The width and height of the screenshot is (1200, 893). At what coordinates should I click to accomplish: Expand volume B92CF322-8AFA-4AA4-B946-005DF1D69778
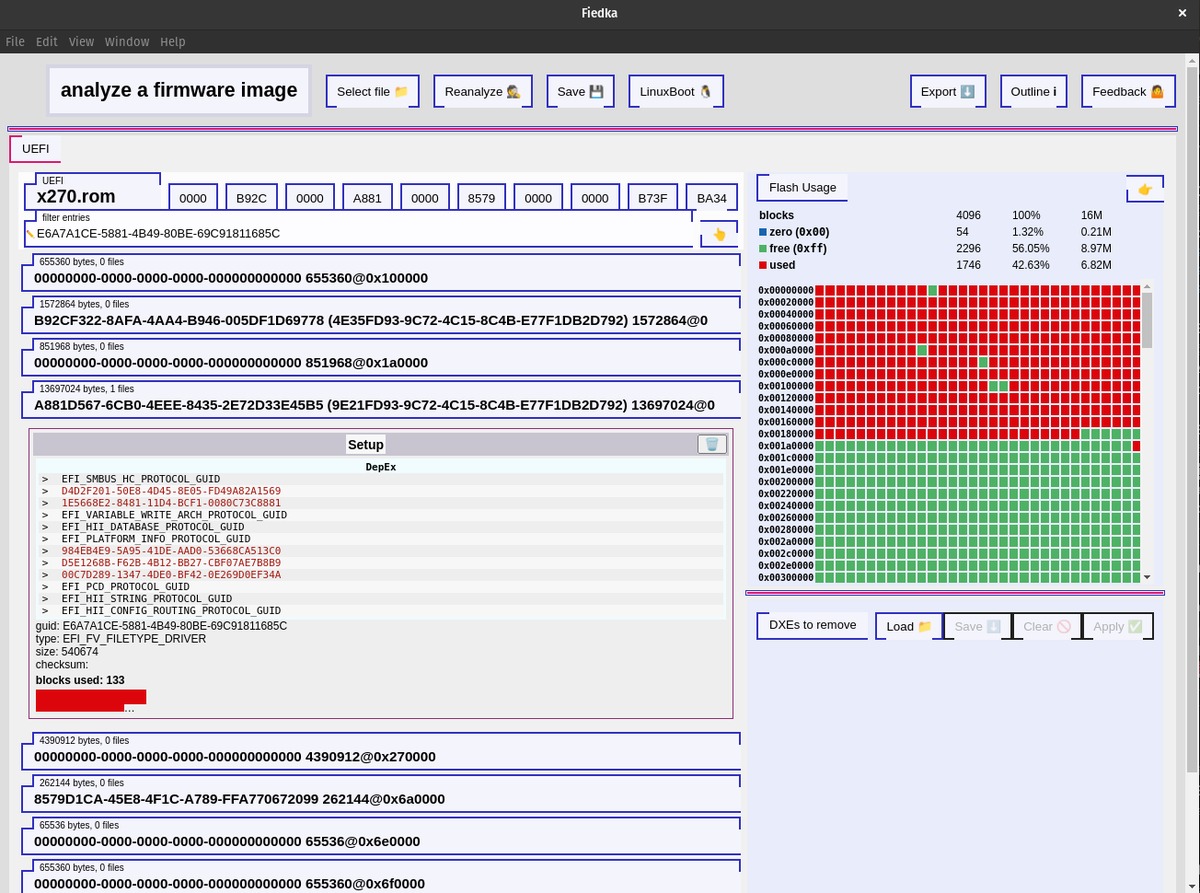380,317
